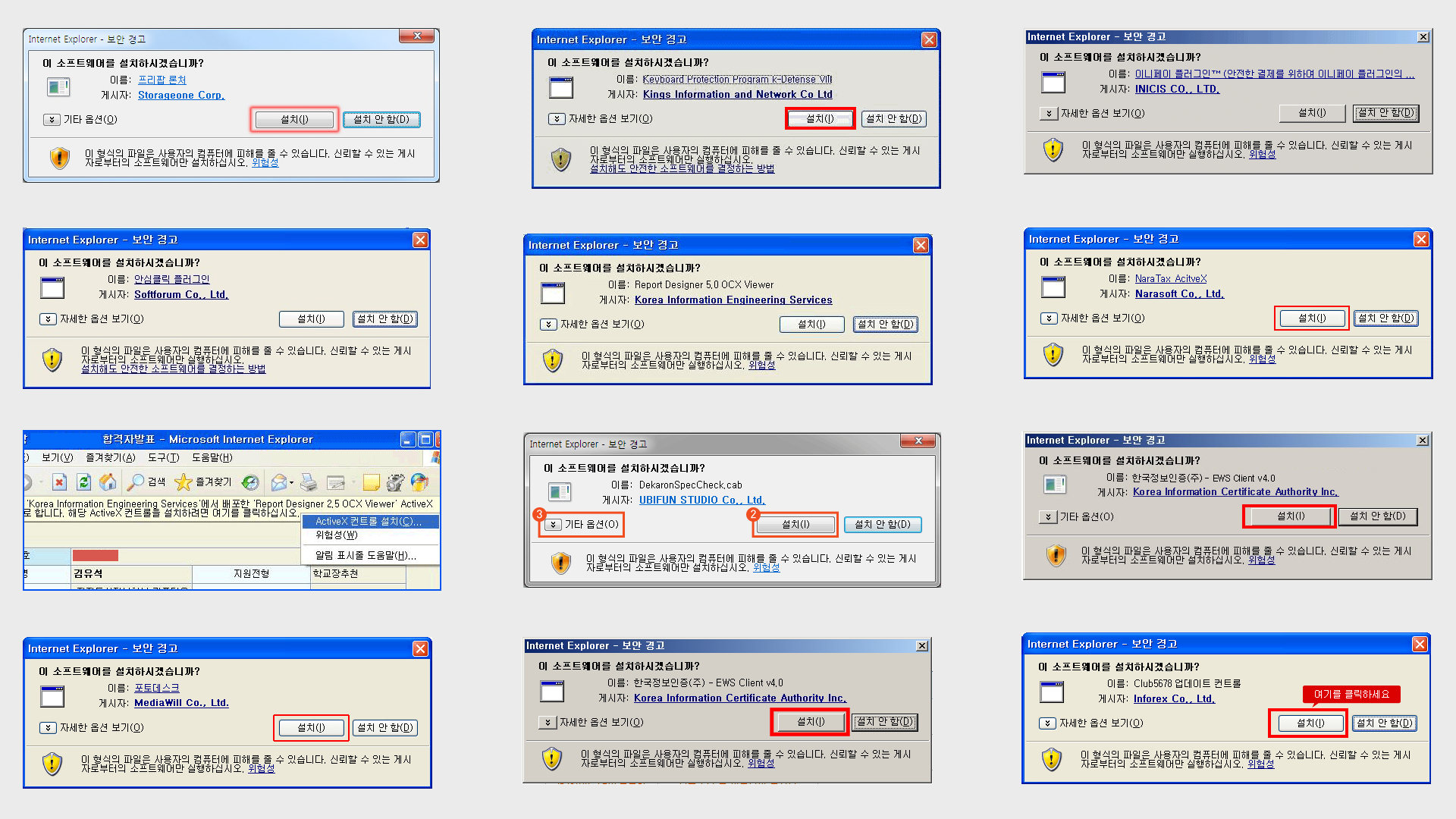This screenshot has height=819, width=1456.
Task: Click the red redacted box in table
Action: pos(95,556)
